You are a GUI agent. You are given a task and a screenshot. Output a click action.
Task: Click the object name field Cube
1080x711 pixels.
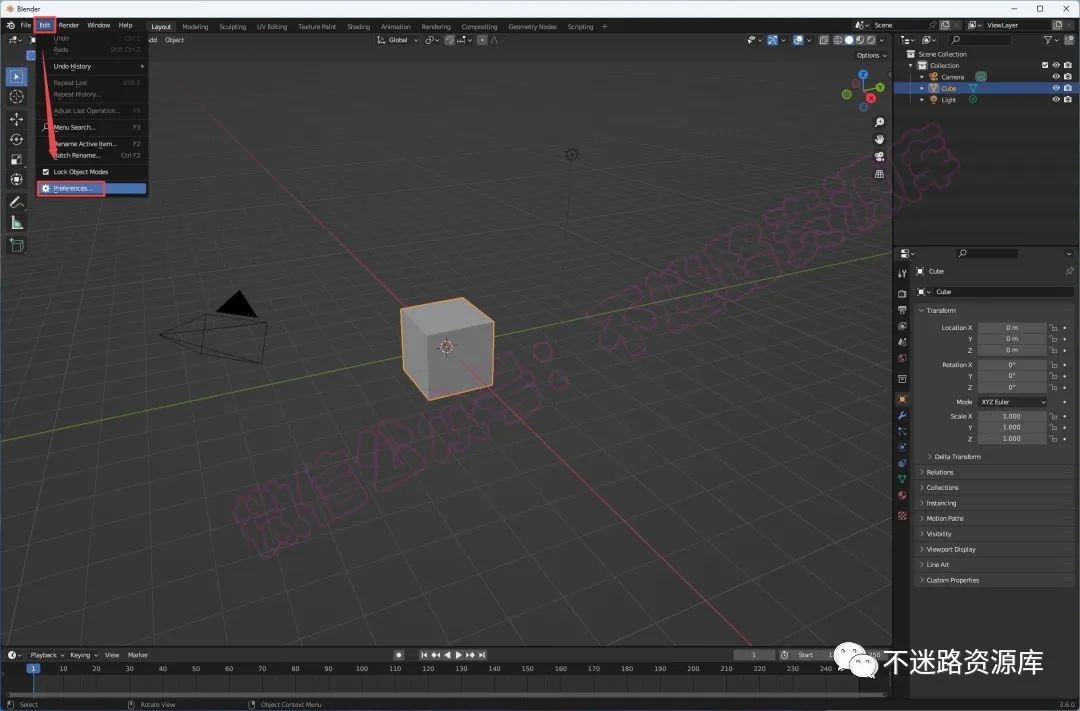tap(1004, 292)
